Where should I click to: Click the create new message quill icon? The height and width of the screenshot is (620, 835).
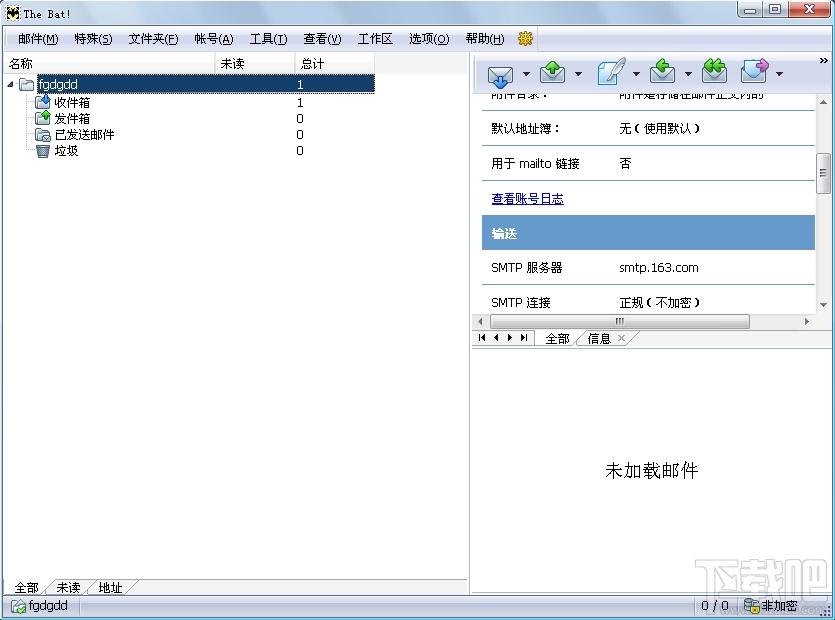point(611,72)
